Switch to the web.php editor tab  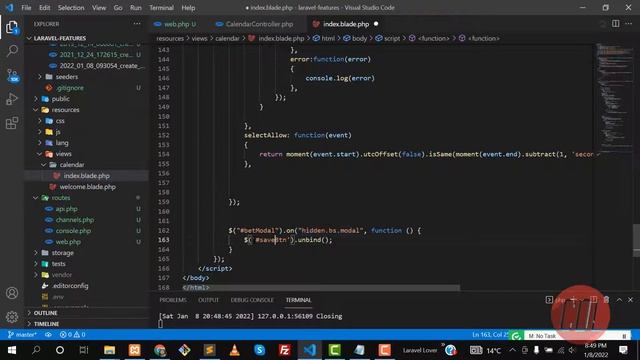tap(176, 24)
